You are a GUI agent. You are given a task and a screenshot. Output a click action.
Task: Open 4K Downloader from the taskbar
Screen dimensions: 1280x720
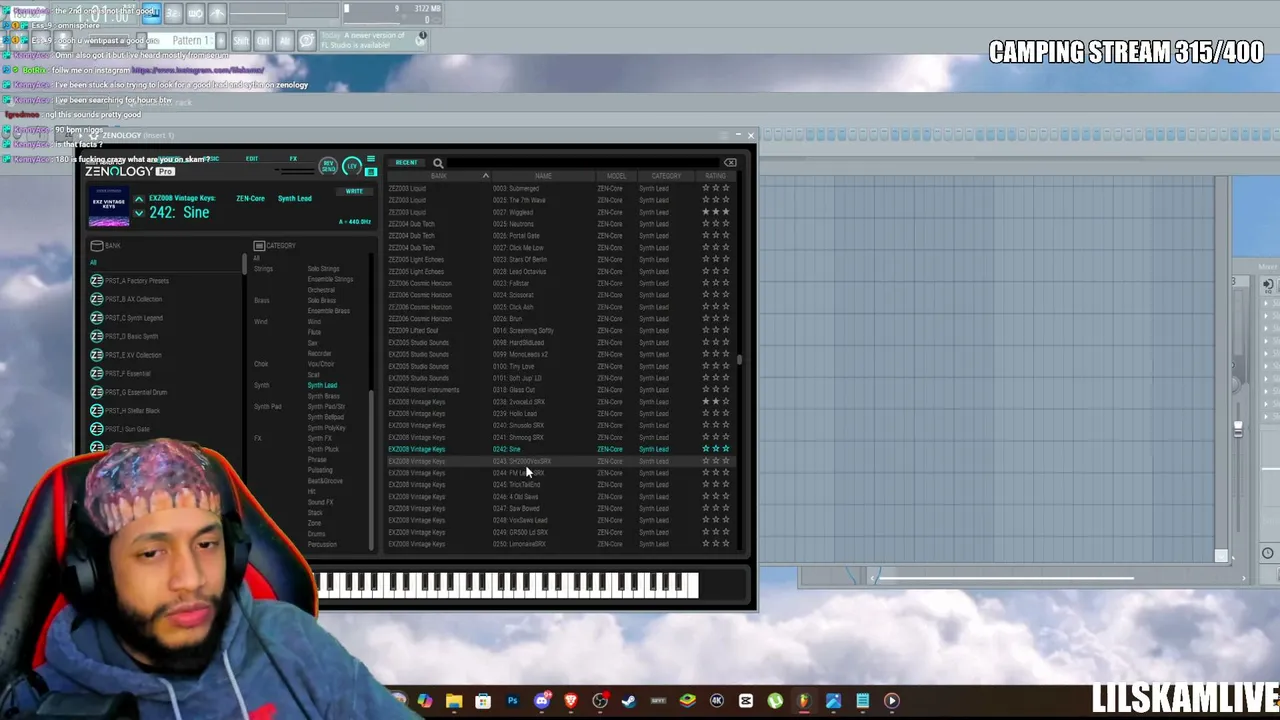point(716,701)
